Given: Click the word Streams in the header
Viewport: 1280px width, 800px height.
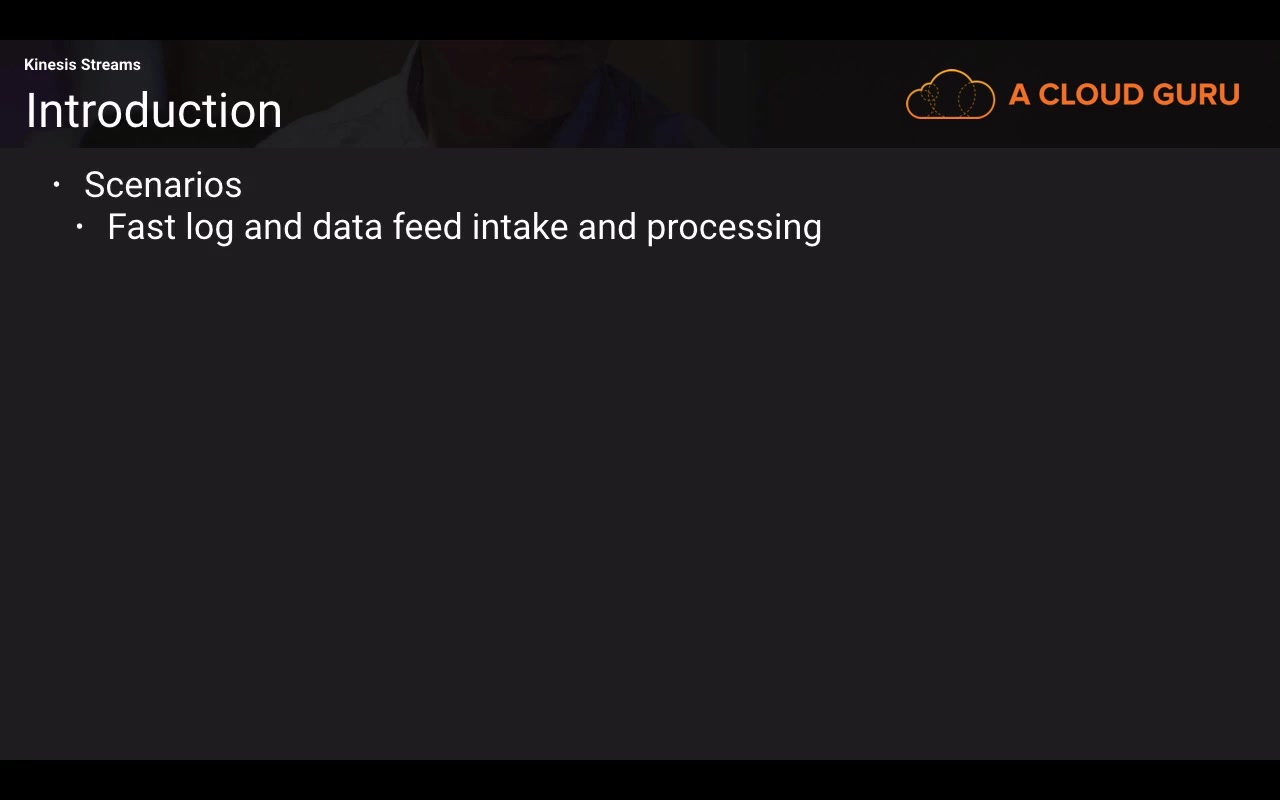Looking at the screenshot, I should click(x=110, y=65).
